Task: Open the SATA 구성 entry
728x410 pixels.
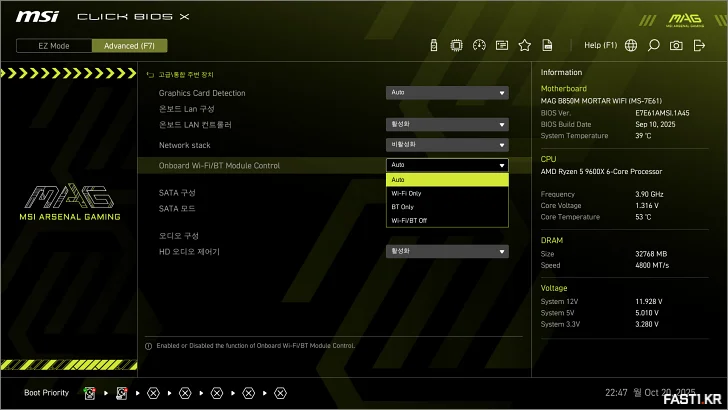Action: 177,193
